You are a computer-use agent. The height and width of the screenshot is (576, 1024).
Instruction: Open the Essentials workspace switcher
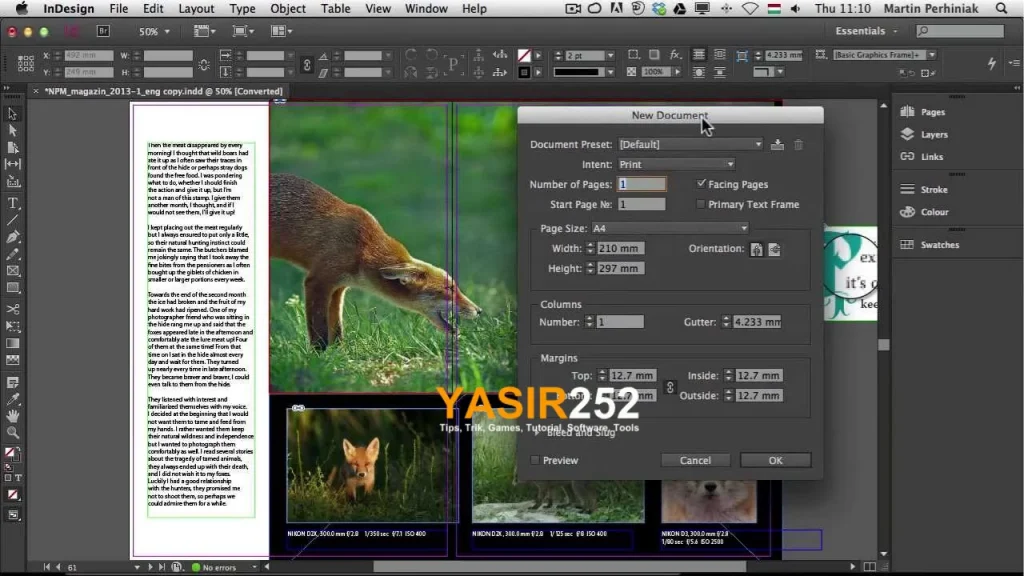[x=867, y=31]
